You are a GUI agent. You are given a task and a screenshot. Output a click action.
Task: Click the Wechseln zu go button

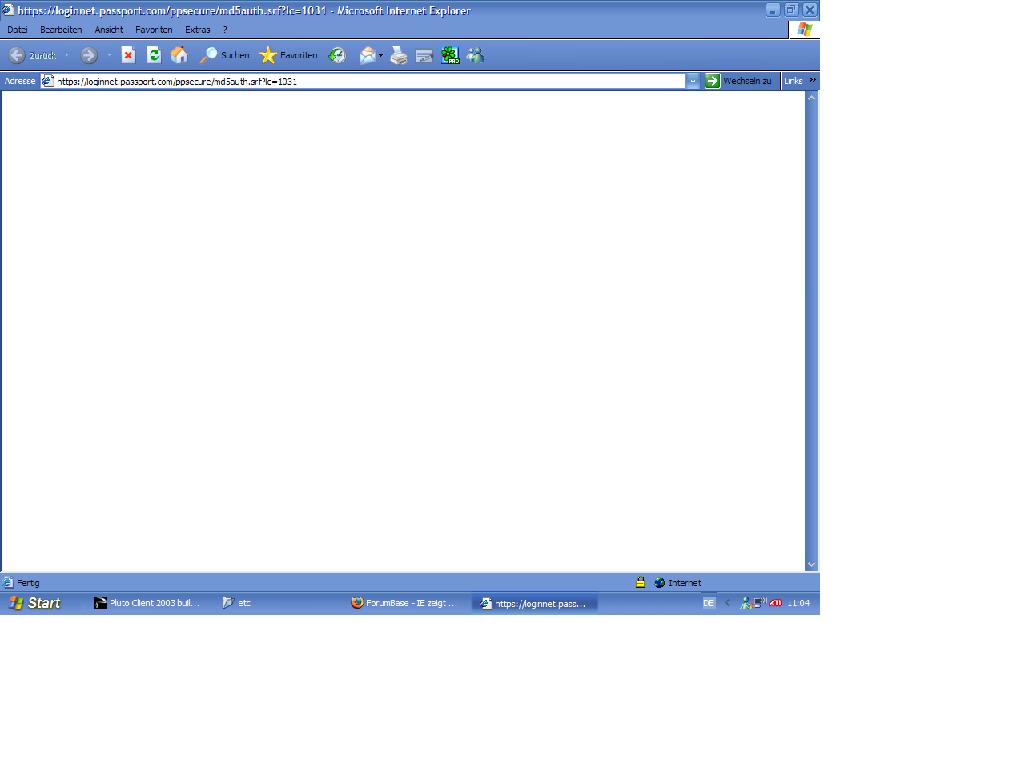click(739, 81)
